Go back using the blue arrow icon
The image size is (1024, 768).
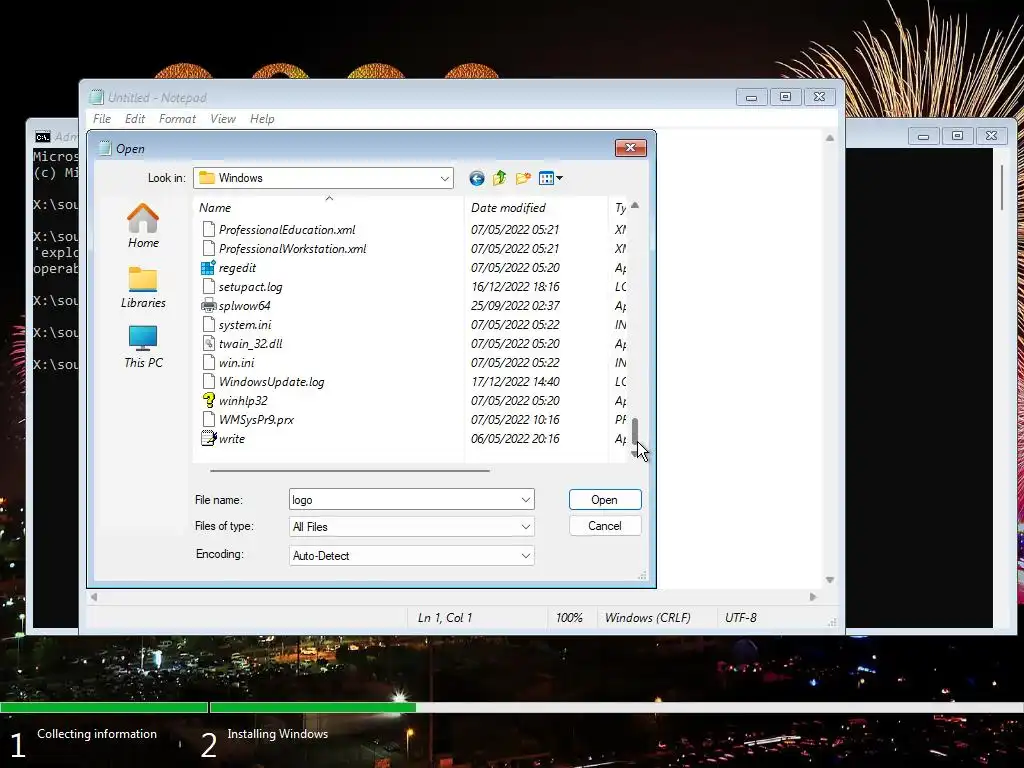[477, 178]
